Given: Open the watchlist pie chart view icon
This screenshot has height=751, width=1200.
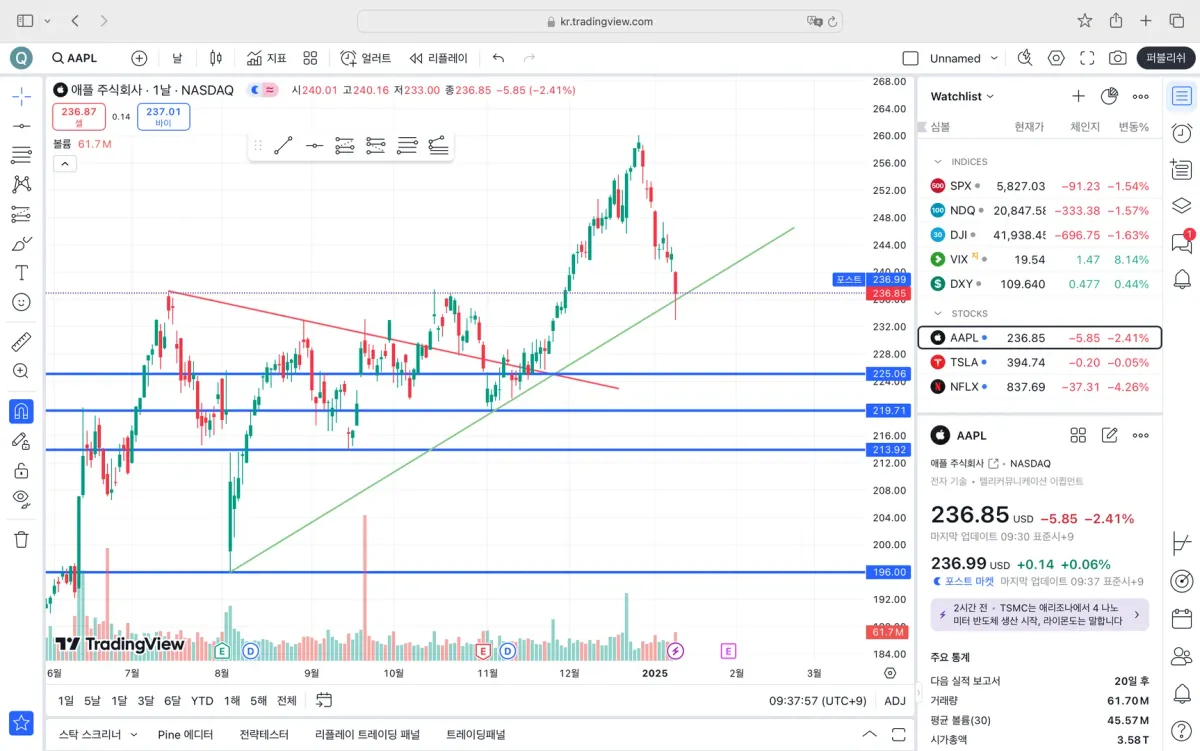Looking at the screenshot, I should (x=1109, y=96).
